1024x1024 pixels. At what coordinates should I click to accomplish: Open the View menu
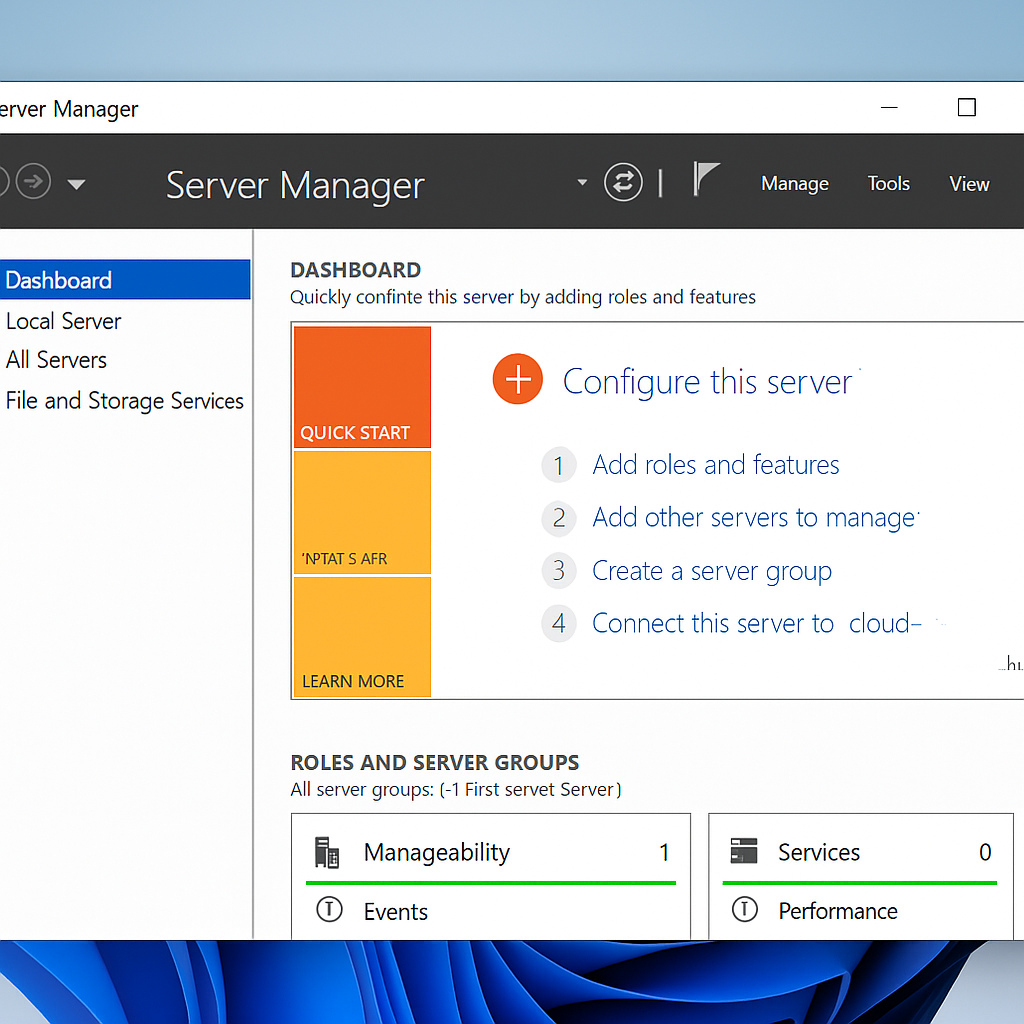[969, 184]
